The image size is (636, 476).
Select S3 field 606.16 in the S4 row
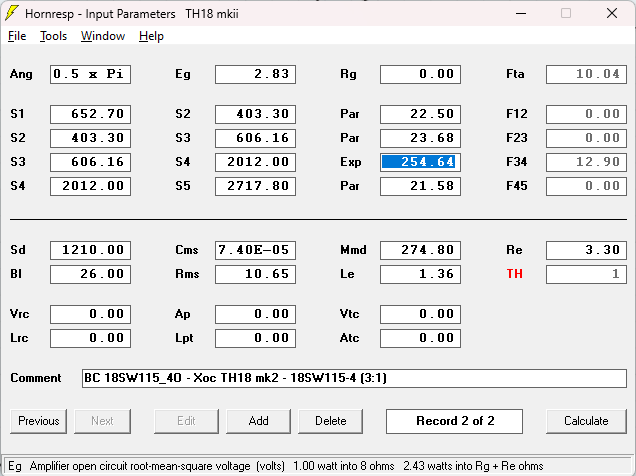90,162
